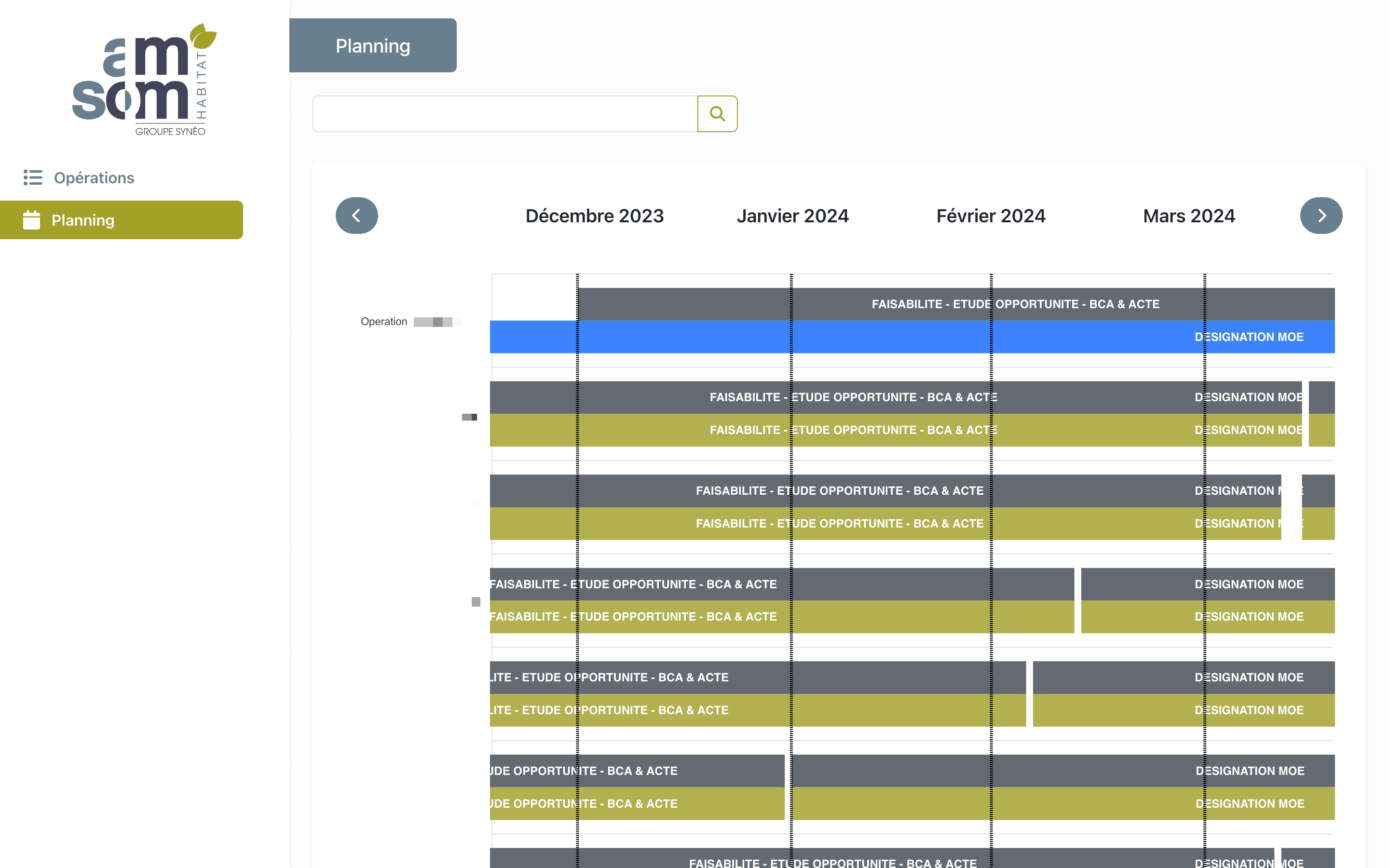This screenshot has width=1389, height=868.
Task: Click the amsom Habitat logo
Action: (145, 79)
